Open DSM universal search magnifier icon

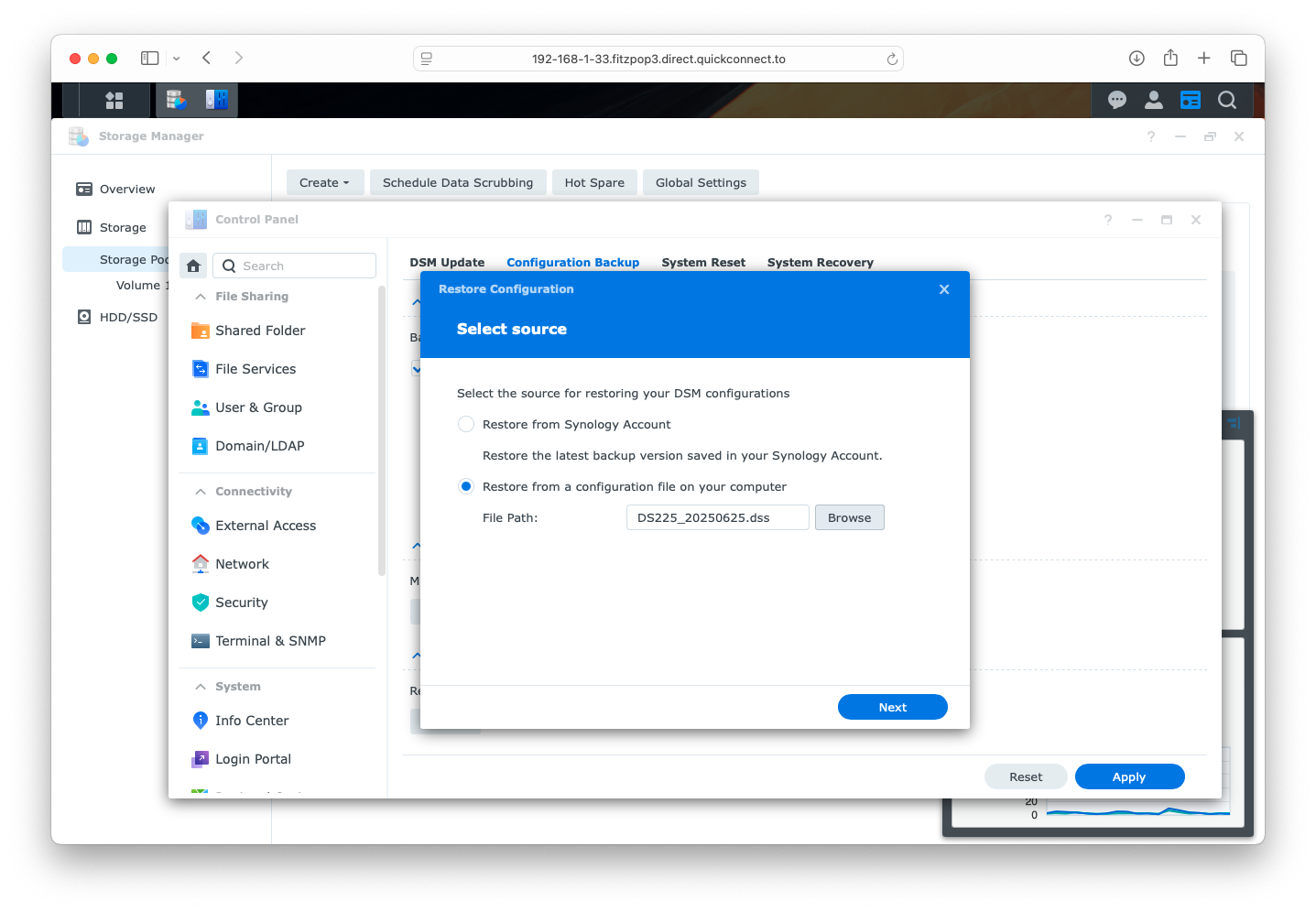1227,100
